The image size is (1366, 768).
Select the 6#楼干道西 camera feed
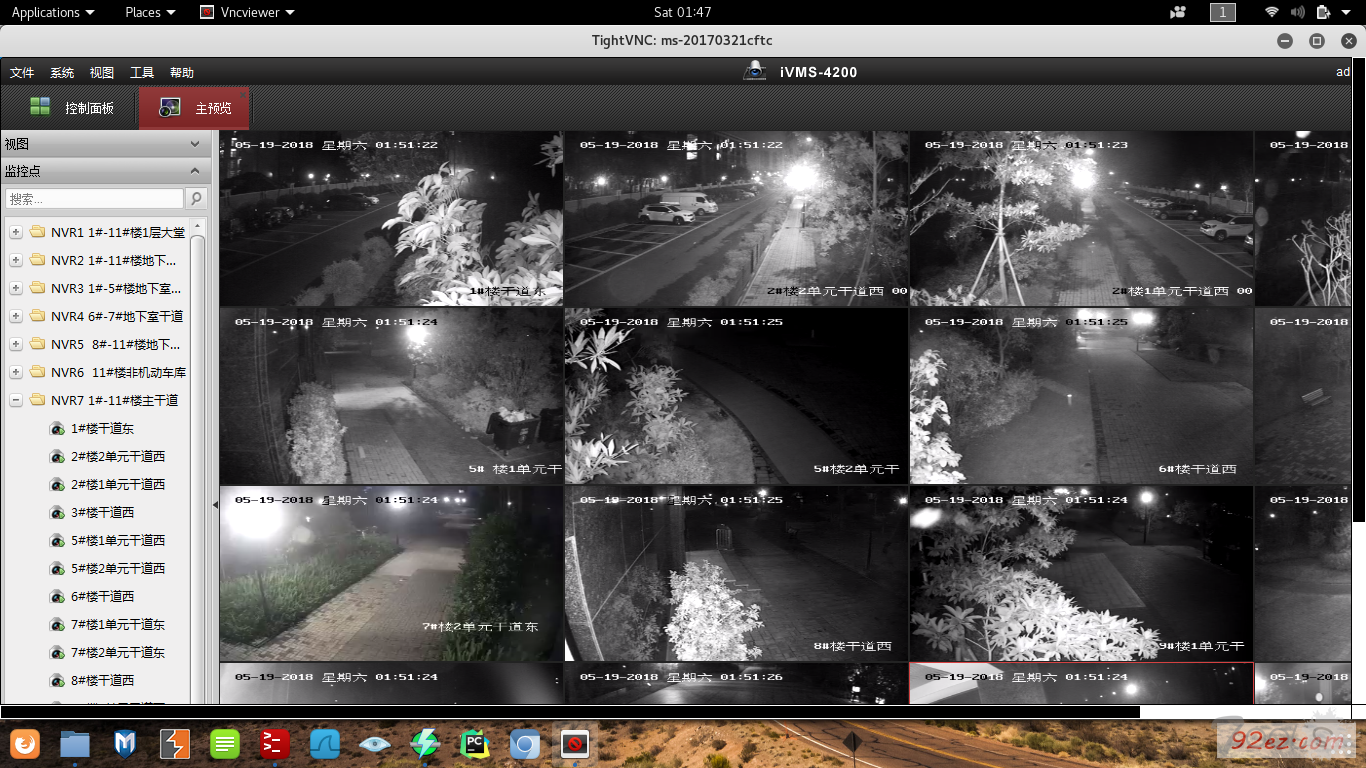(x=1081, y=396)
